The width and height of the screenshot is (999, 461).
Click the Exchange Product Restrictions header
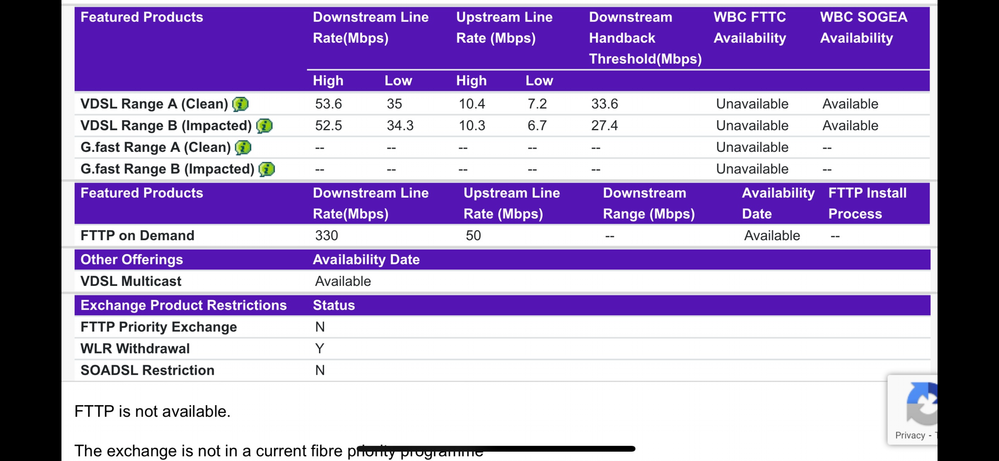coord(183,305)
